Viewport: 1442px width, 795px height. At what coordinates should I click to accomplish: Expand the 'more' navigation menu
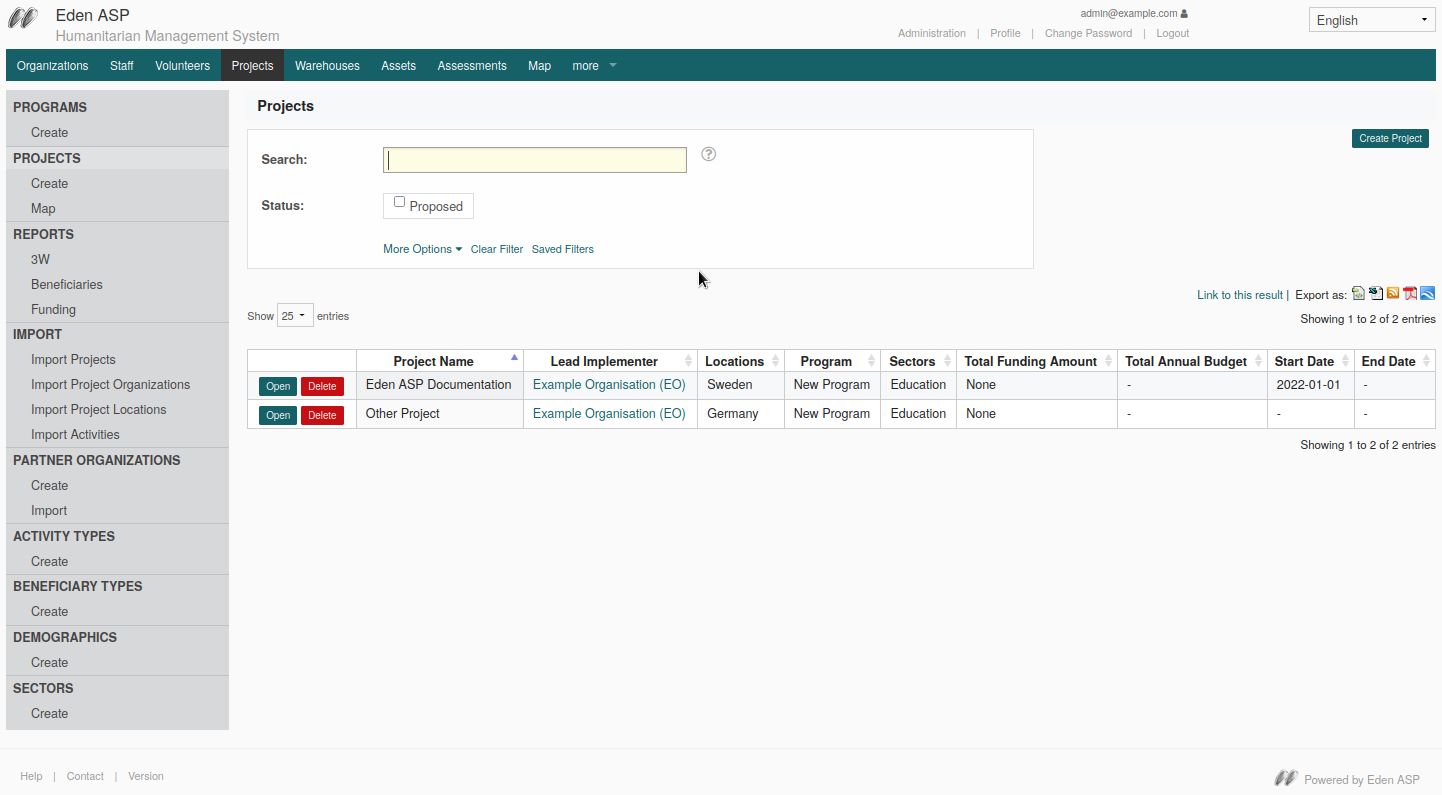click(594, 66)
